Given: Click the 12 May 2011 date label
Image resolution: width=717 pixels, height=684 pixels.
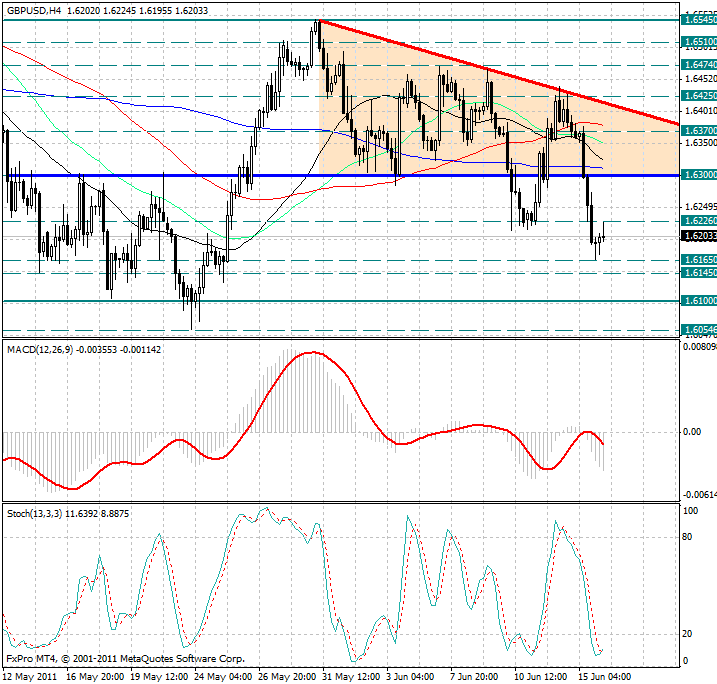Looking at the screenshot, I should click(30, 676).
